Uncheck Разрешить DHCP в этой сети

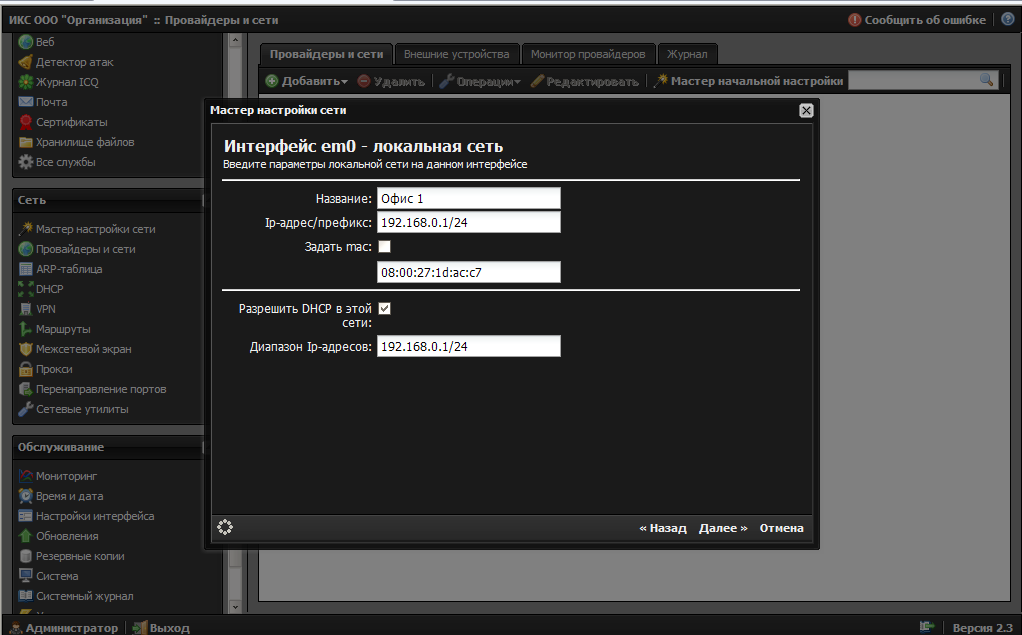point(385,308)
